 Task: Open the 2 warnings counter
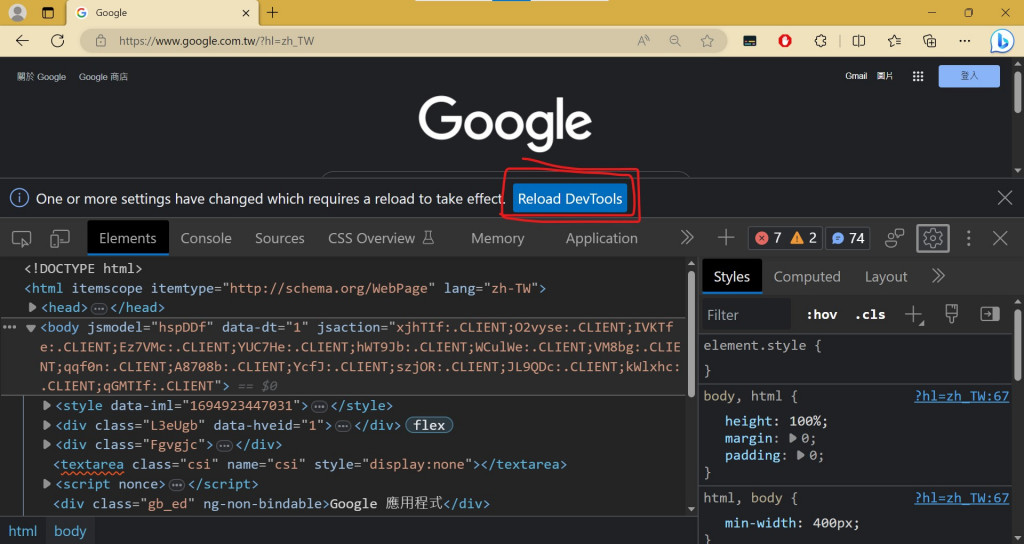pyautogui.click(x=803, y=238)
